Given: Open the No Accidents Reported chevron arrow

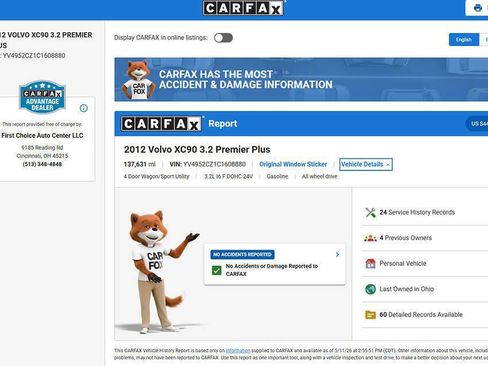Looking at the screenshot, I should pos(337,255).
